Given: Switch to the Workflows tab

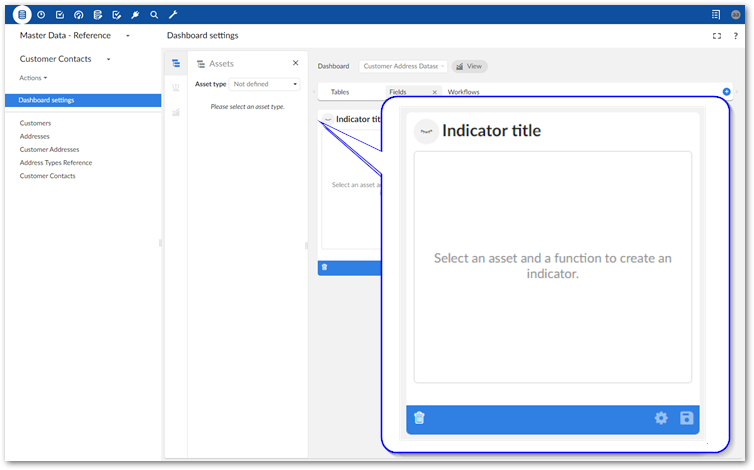Looking at the screenshot, I should pyautogui.click(x=464, y=92).
